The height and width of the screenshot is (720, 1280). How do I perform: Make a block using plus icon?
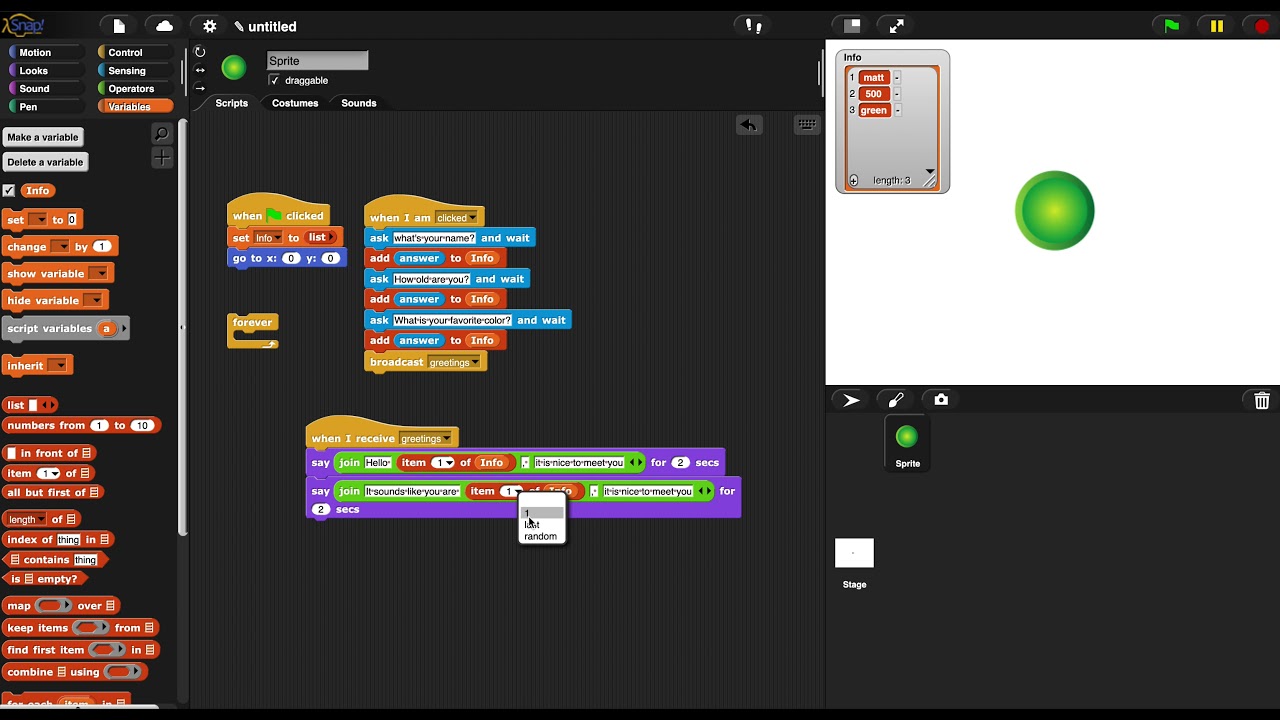click(162, 158)
